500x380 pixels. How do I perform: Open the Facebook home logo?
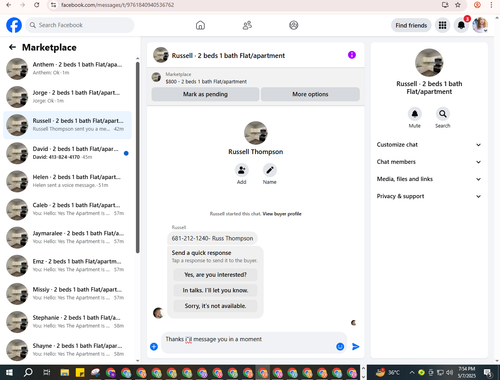pos(14,25)
